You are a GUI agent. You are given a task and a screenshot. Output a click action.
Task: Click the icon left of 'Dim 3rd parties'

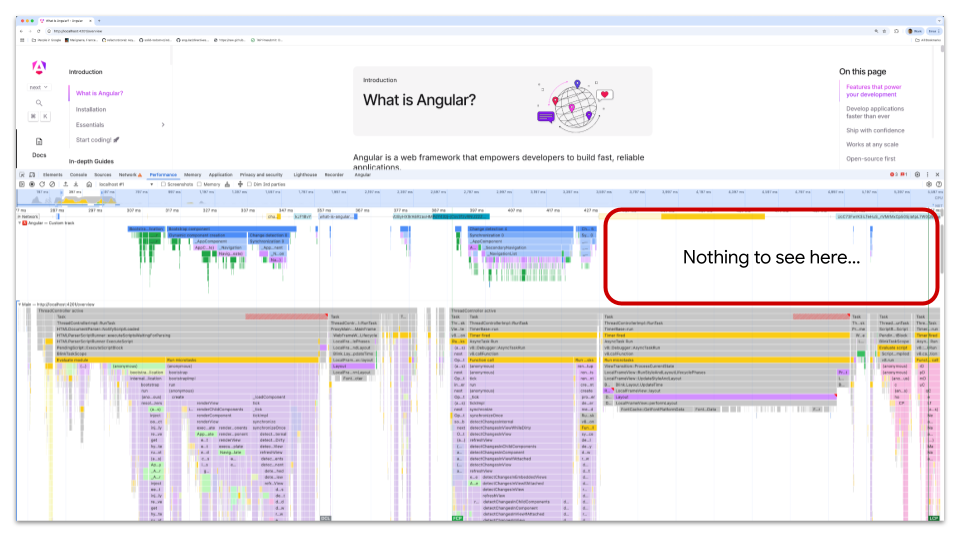tap(240, 184)
